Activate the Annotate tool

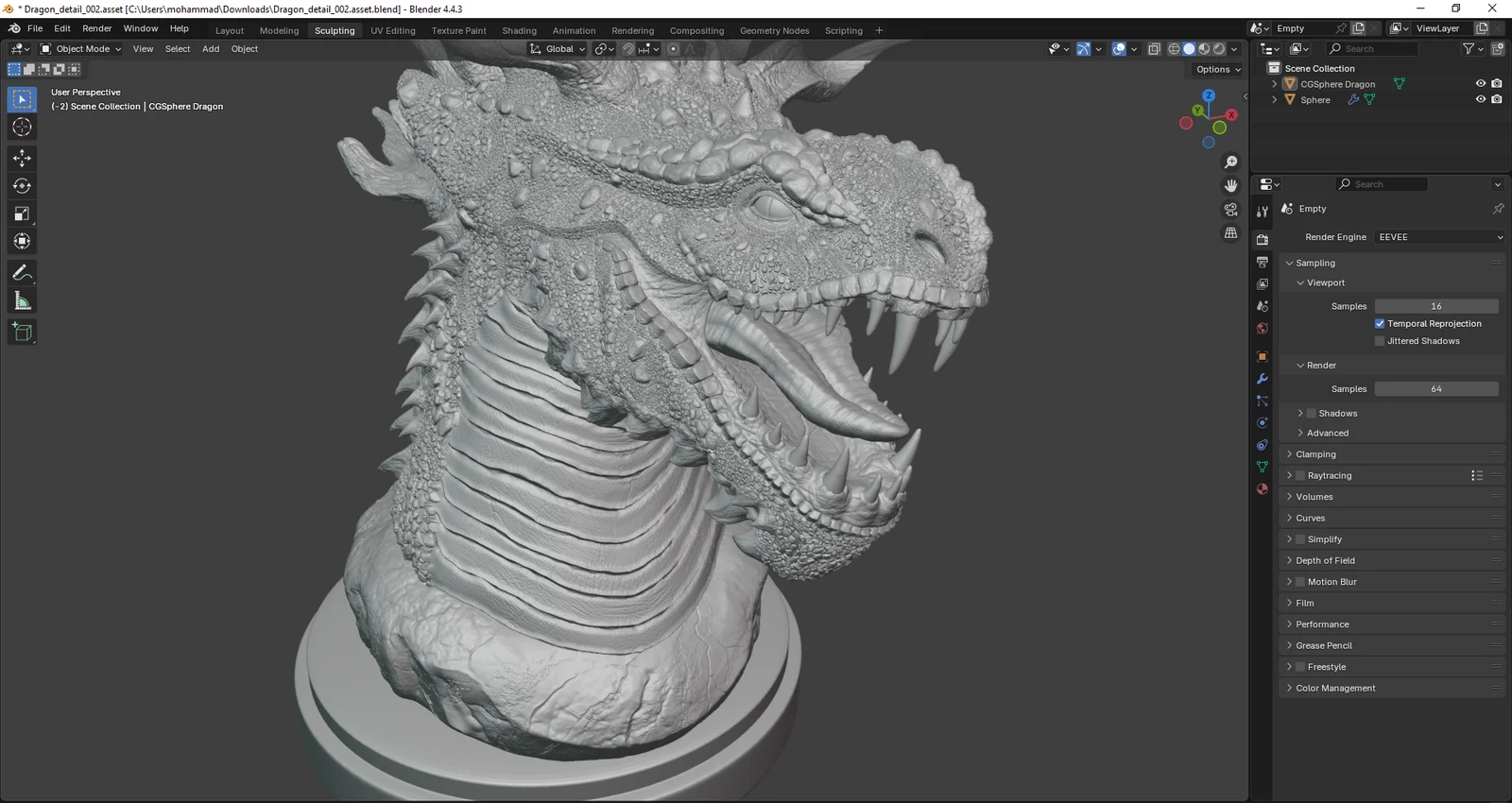pyautogui.click(x=22, y=273)
